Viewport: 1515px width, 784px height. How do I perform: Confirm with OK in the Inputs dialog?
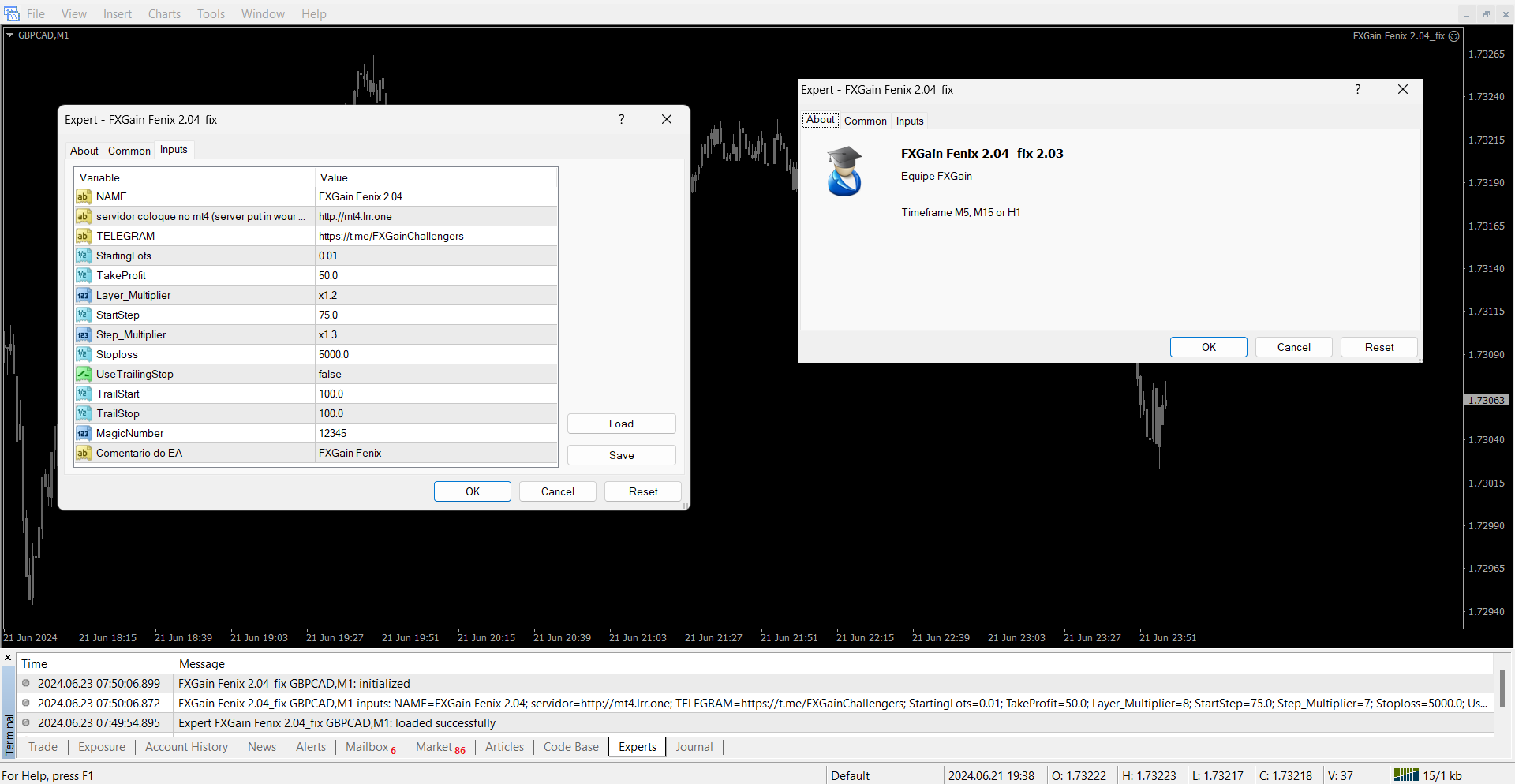click(x=473, y=491)
